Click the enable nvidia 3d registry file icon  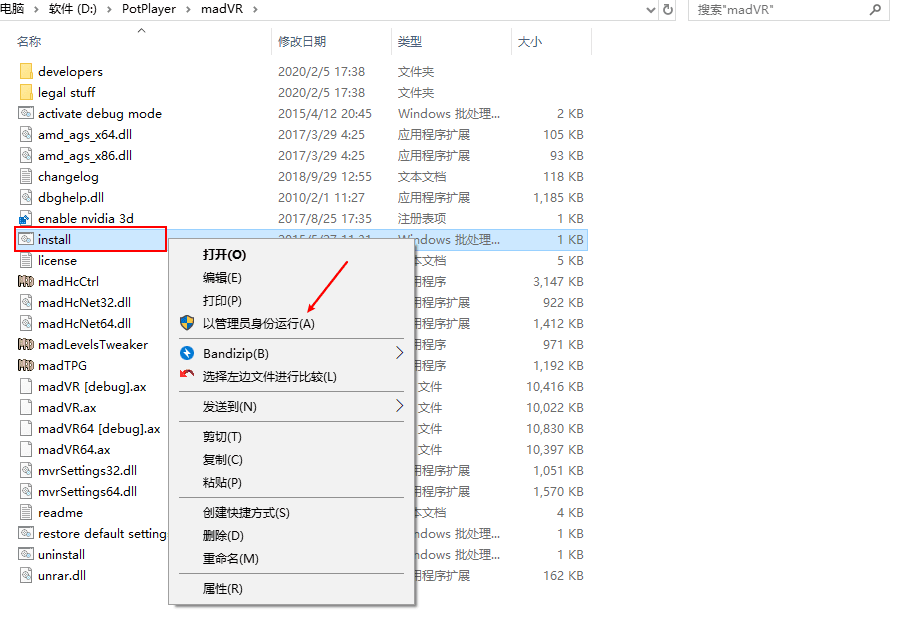[26, 219]
